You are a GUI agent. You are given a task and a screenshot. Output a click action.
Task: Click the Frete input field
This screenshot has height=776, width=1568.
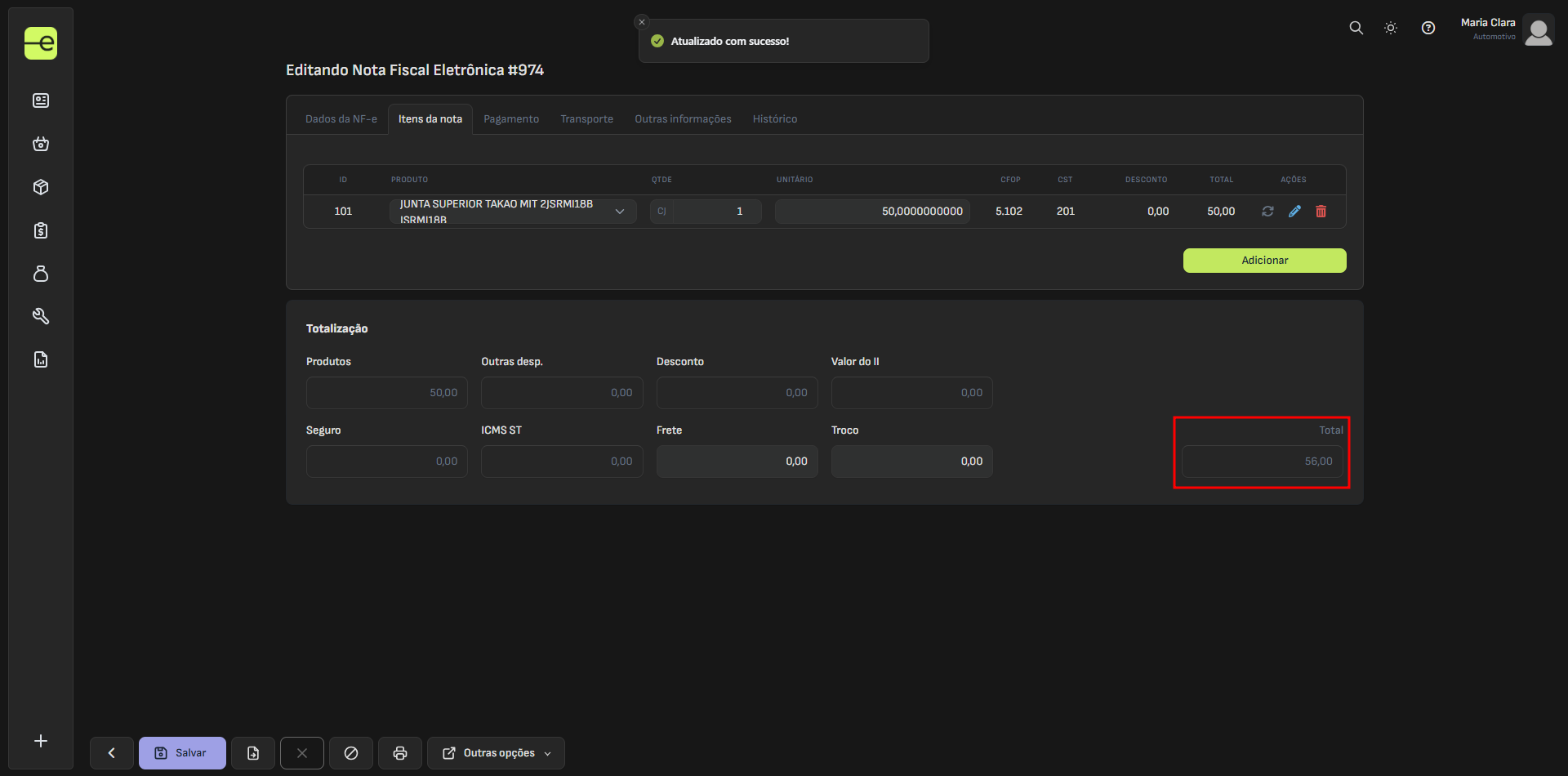point(737,462)
